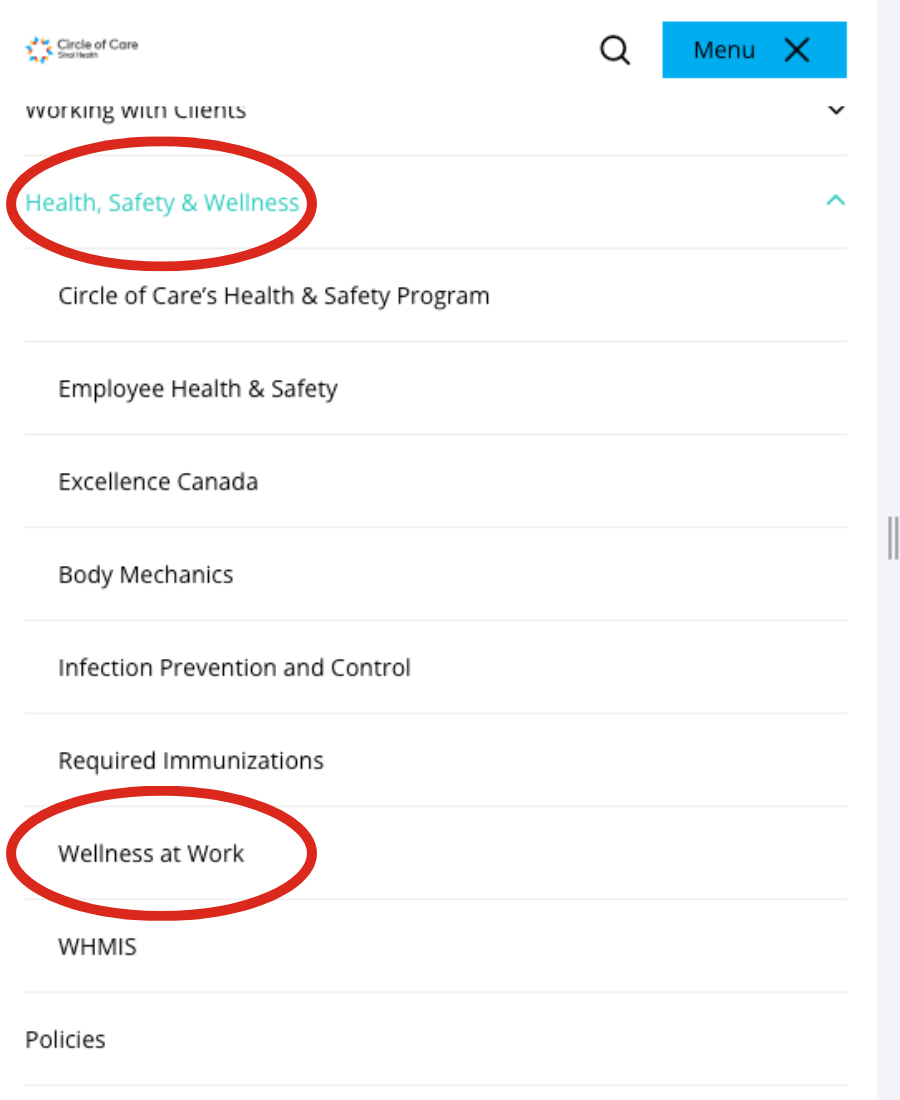Click the Circle of Care logo

click(82, 49)
